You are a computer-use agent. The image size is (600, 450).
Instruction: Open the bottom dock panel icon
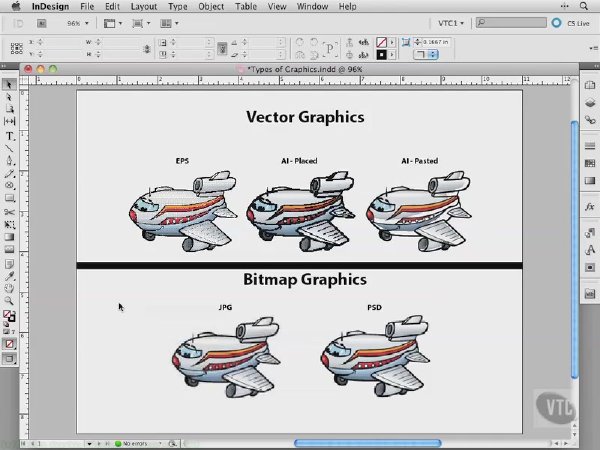pyautogui.click(x=590, y=293)
